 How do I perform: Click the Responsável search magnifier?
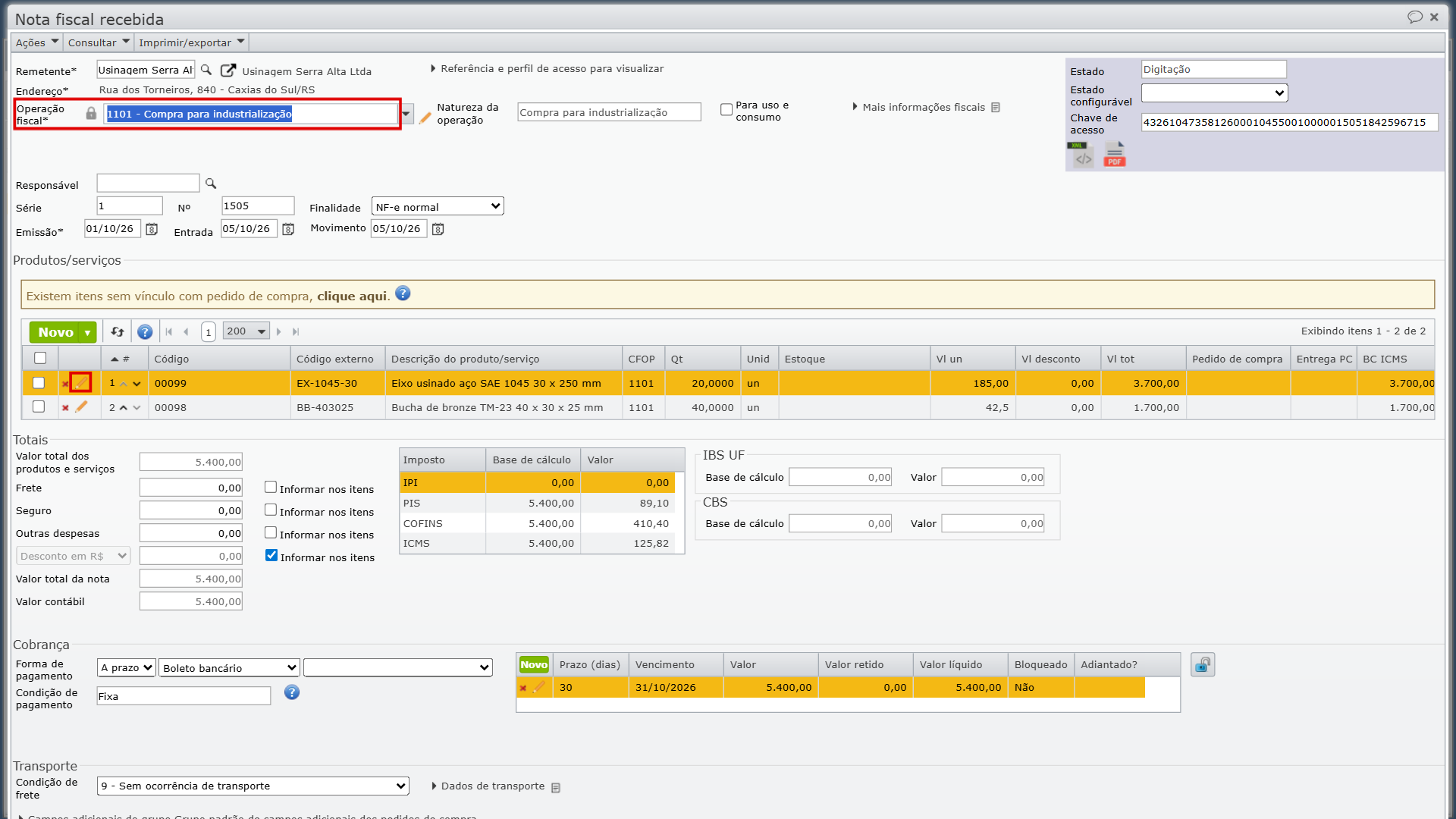pos(211,184)
